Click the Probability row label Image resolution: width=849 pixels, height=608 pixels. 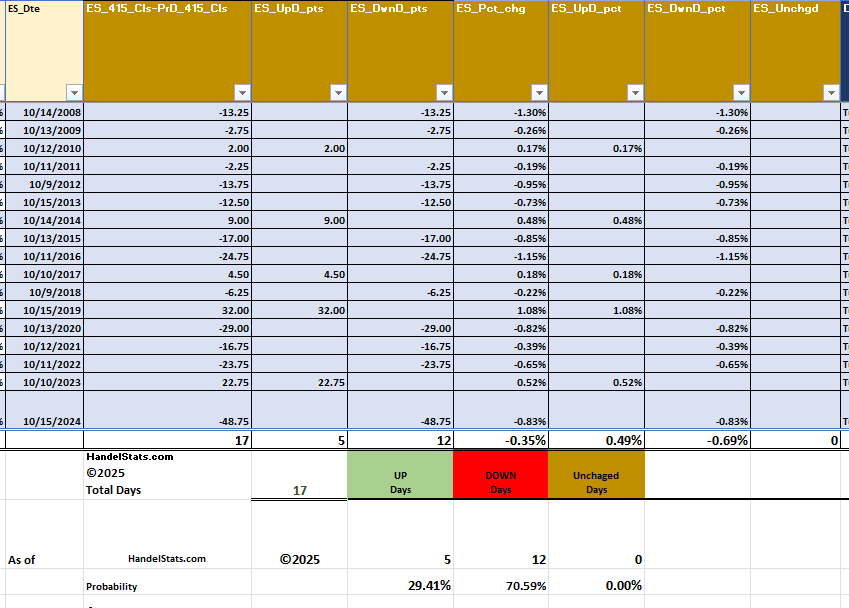click(112, 586)
